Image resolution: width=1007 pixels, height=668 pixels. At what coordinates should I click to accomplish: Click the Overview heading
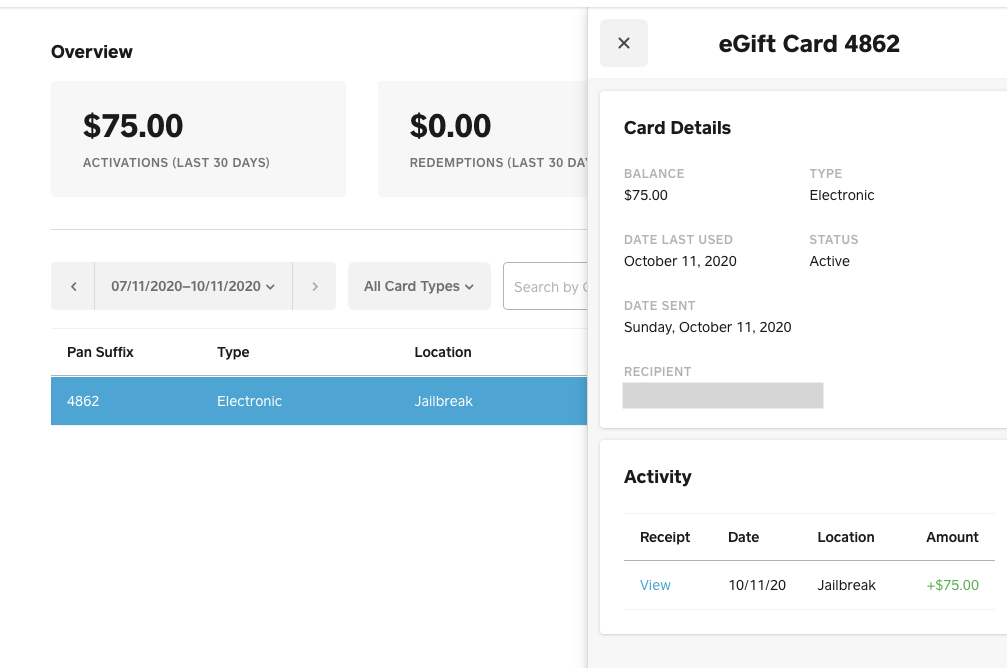click(x=92, y=52)
